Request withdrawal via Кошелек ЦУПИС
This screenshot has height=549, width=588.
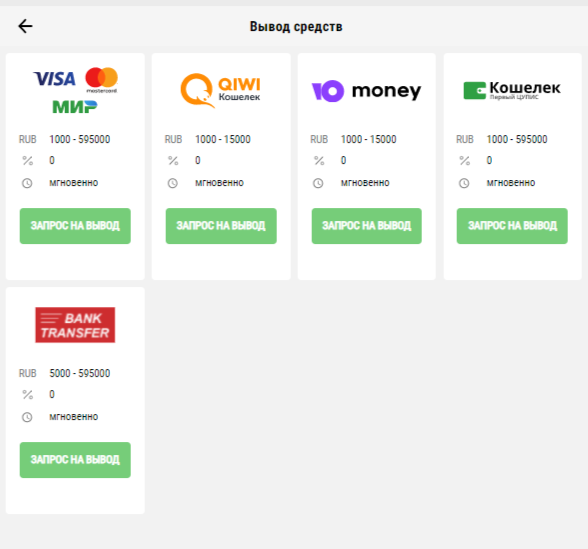click(512, 226)
